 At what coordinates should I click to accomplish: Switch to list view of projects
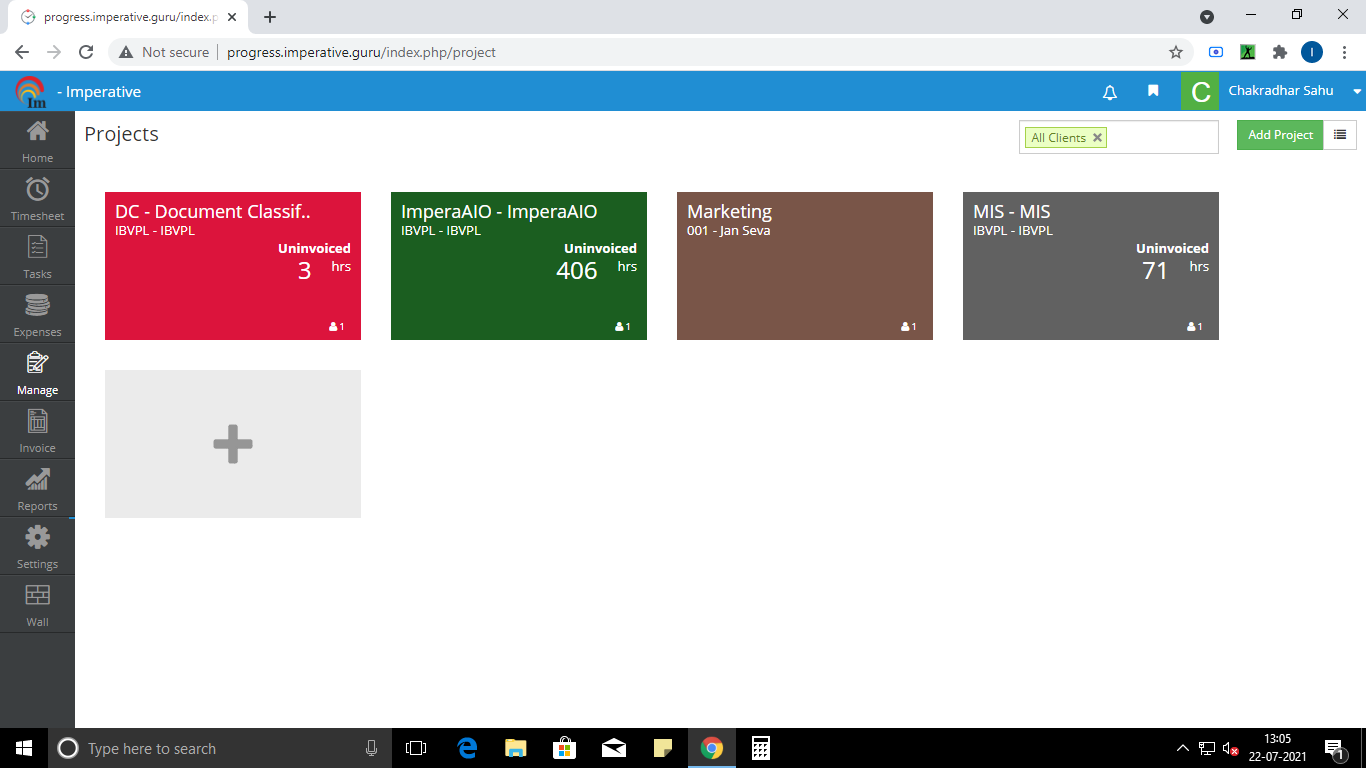[x=1340, y=135]
